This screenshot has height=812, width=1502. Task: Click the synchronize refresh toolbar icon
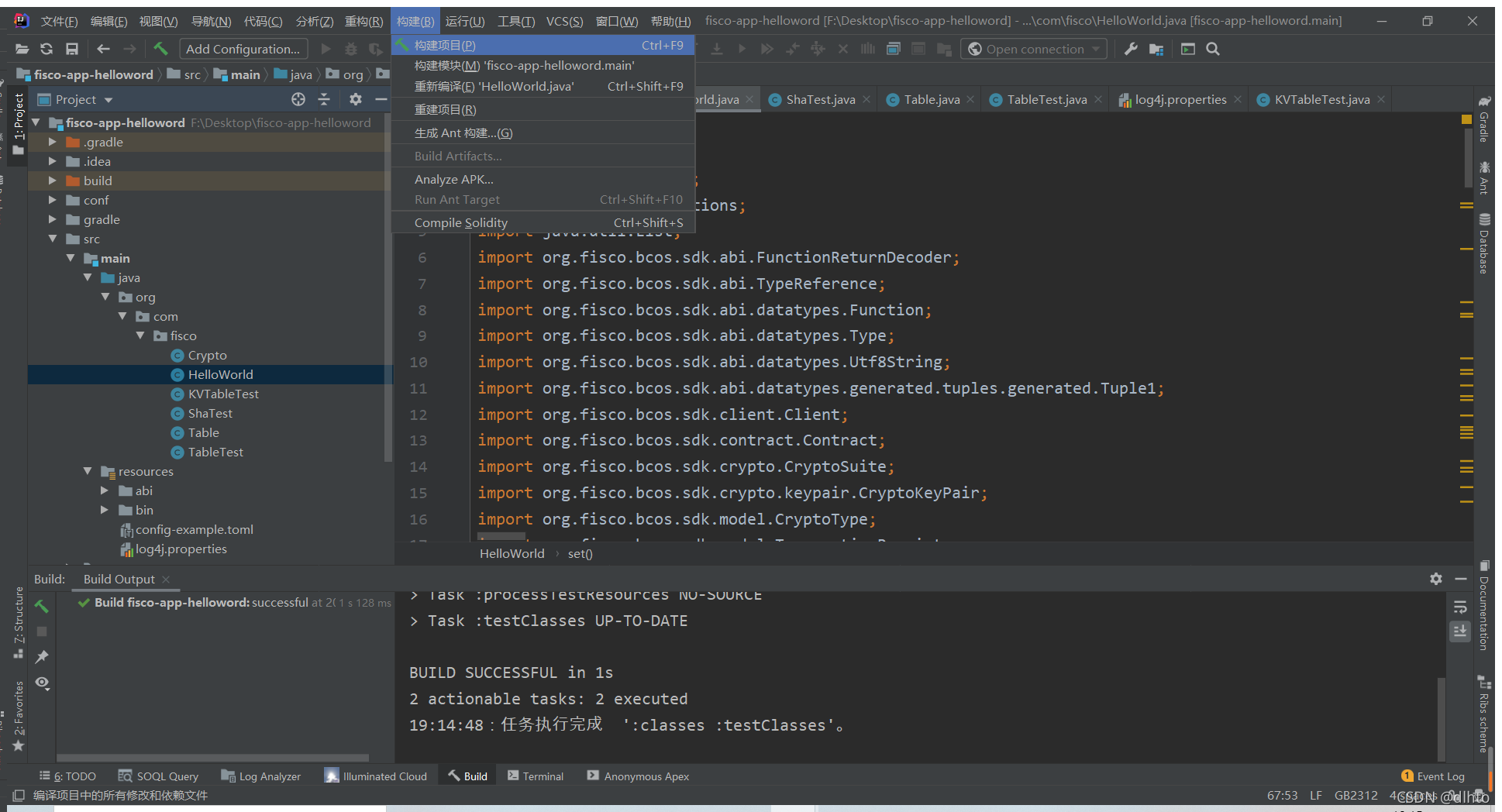[x=47, y=49]
